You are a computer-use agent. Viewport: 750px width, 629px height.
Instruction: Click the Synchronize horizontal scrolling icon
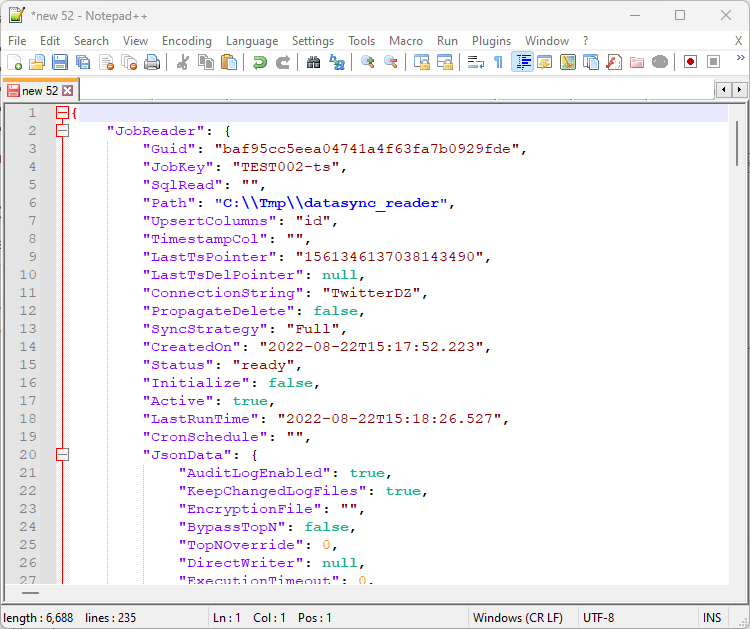445,62
